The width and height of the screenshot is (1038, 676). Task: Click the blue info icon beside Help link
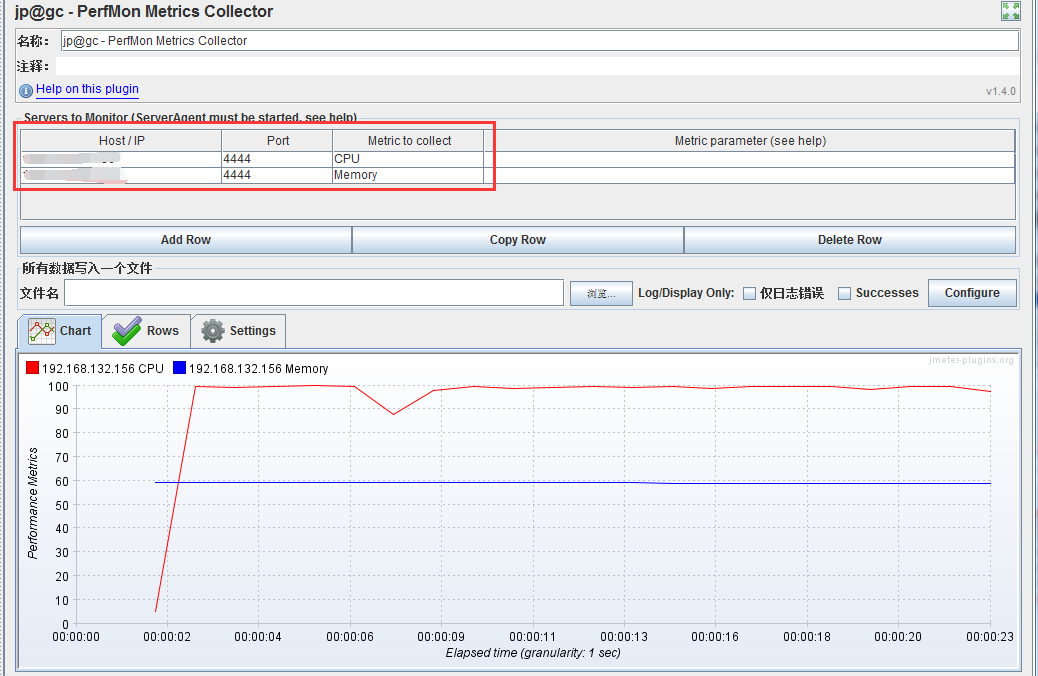pyautogui.click(x=26, y=91)
